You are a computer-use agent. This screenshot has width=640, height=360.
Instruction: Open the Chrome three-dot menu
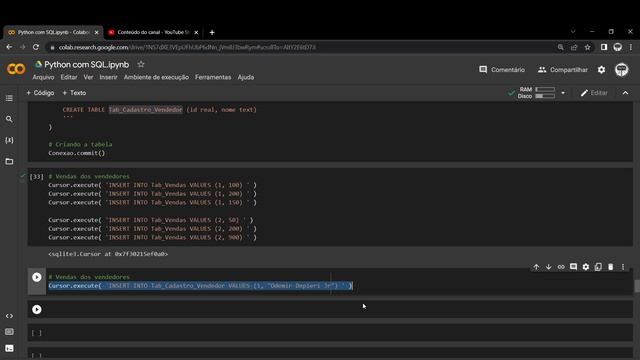pyautogui.click(x=631, y=47)
